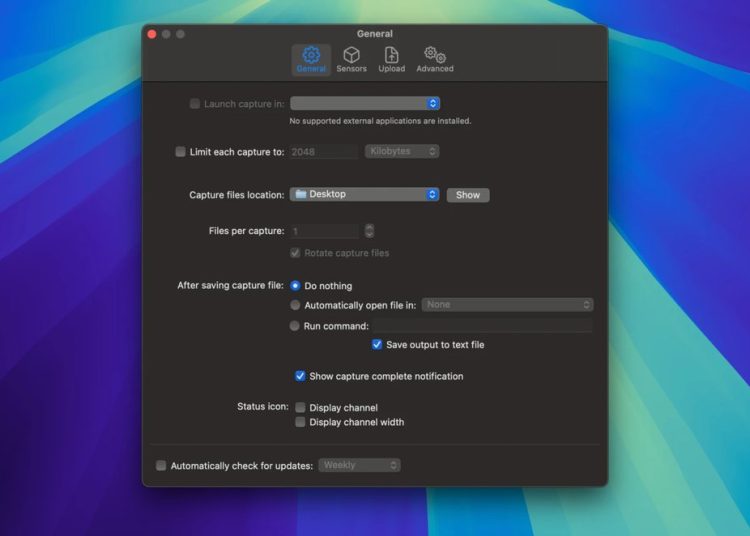
Task: Uncheck Save output to text file
Action: (377, 345)
